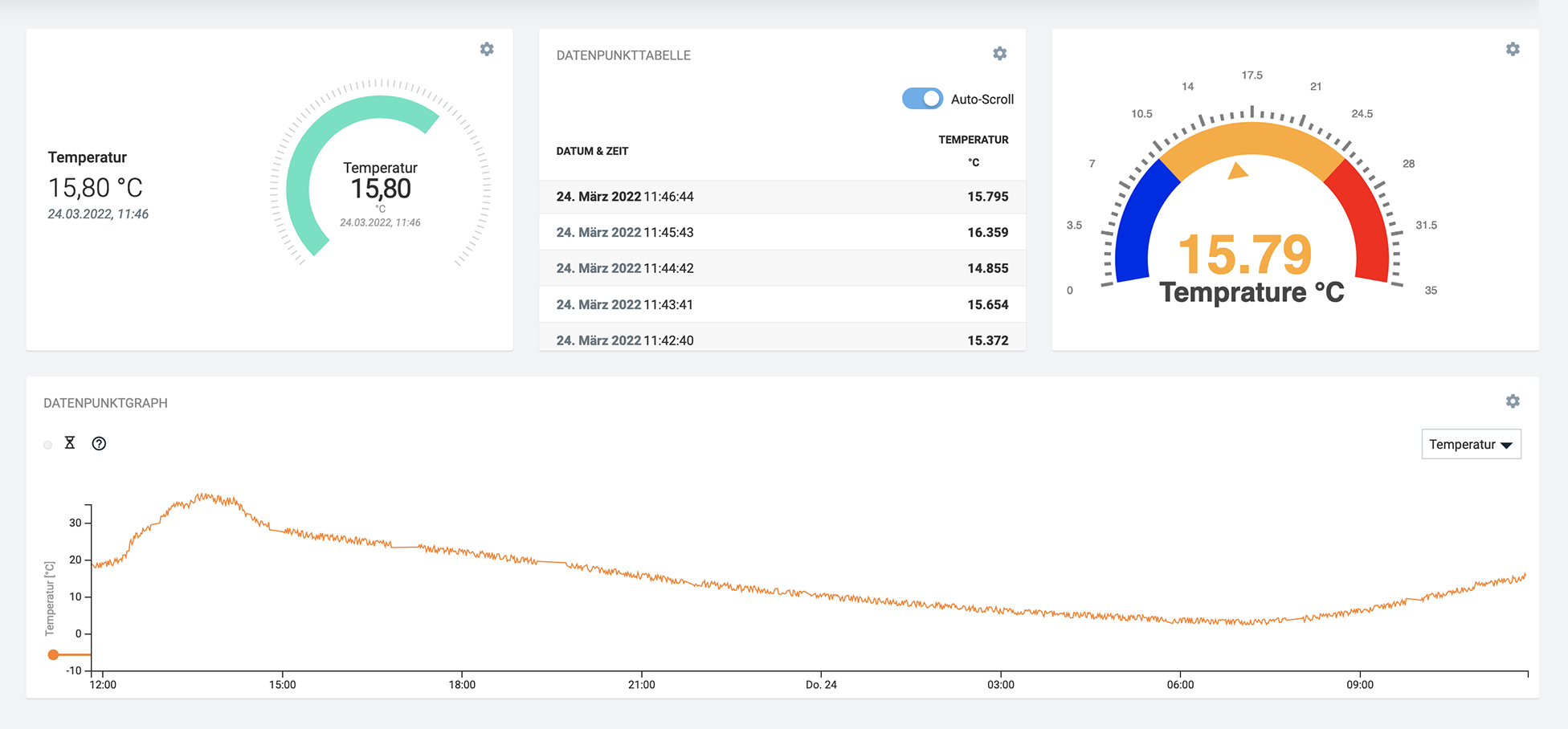Click the help question mark icon

coord(99,444)
